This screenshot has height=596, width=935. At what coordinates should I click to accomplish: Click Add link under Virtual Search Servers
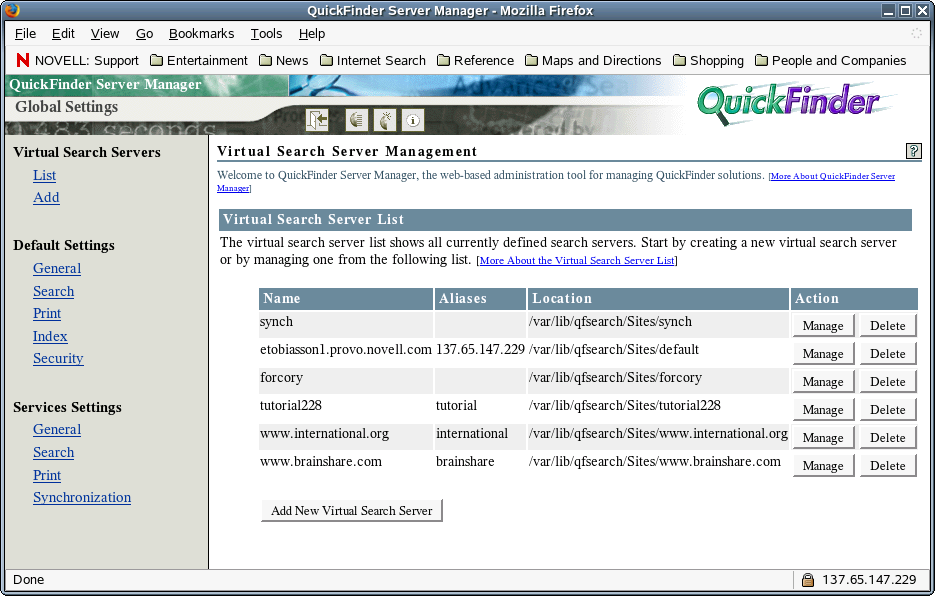pos(46,197)
